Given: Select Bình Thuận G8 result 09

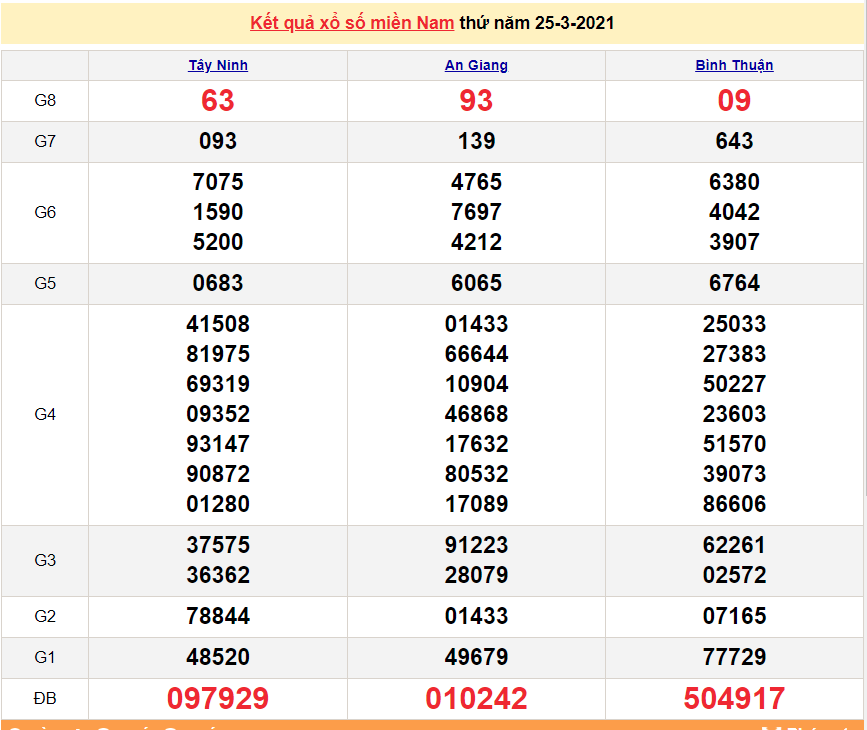Looking at the screenshot, I should point(734,101).
